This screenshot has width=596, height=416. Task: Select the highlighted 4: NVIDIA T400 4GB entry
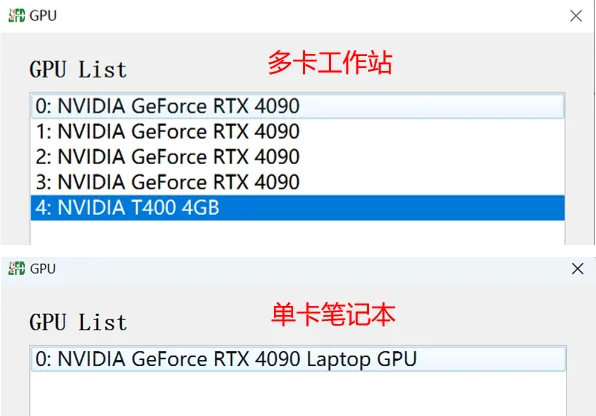point(298,208)
